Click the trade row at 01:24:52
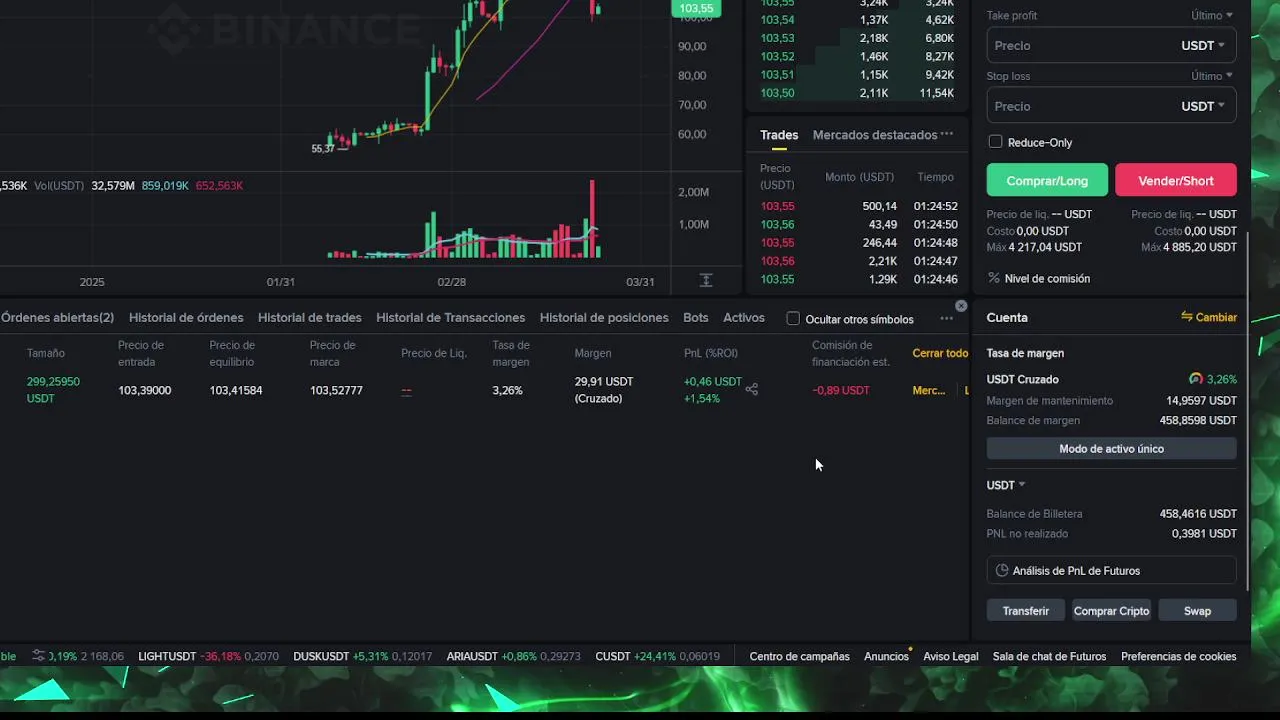 (858, 206)
